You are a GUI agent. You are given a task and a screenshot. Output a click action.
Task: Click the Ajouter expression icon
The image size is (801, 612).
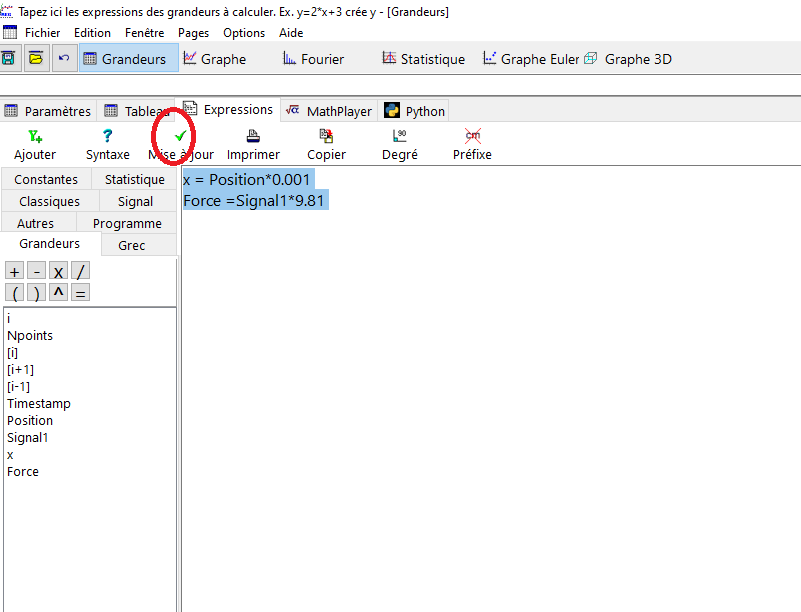pos(35,137)
